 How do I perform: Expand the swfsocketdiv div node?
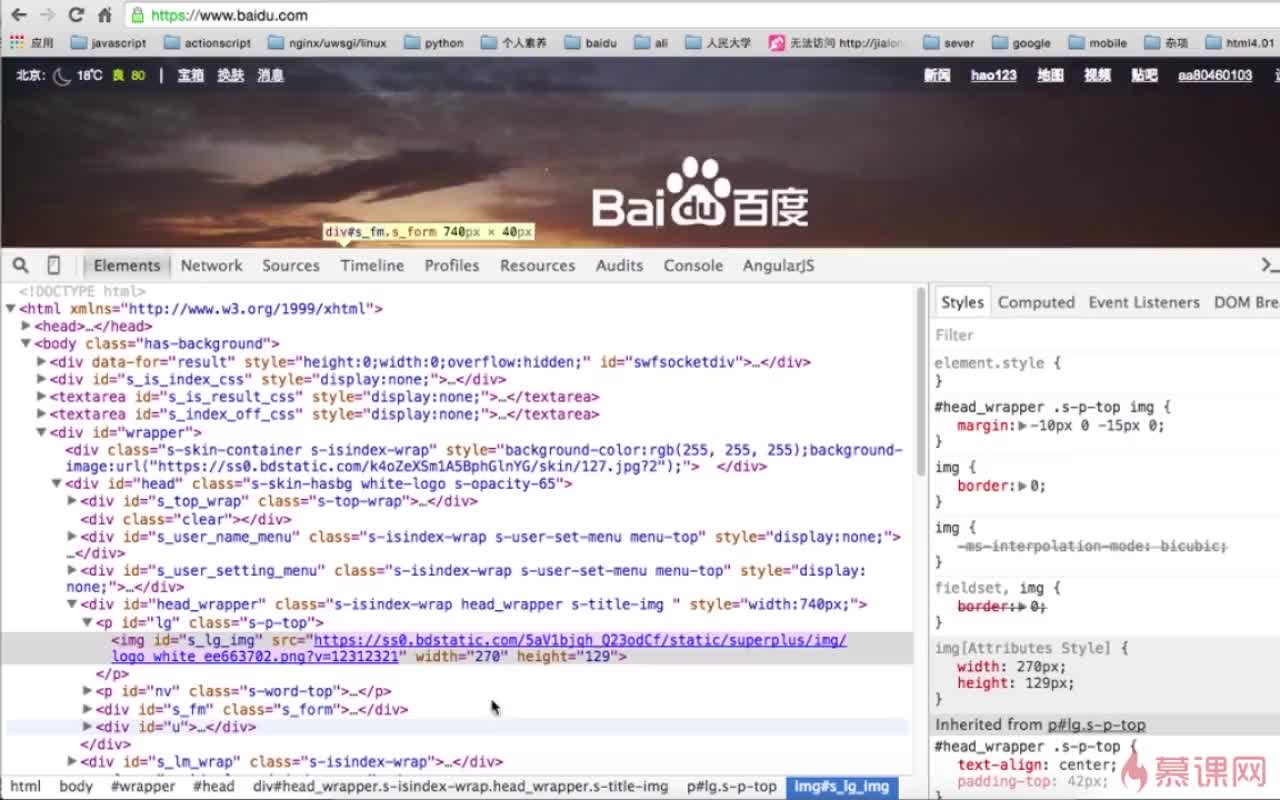pos(42,362)
